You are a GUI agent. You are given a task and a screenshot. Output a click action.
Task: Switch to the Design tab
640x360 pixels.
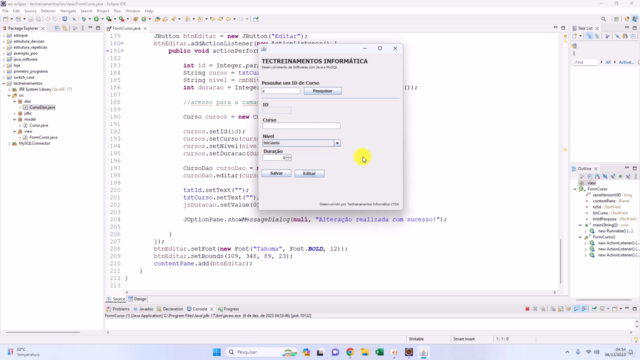point(138,299)
